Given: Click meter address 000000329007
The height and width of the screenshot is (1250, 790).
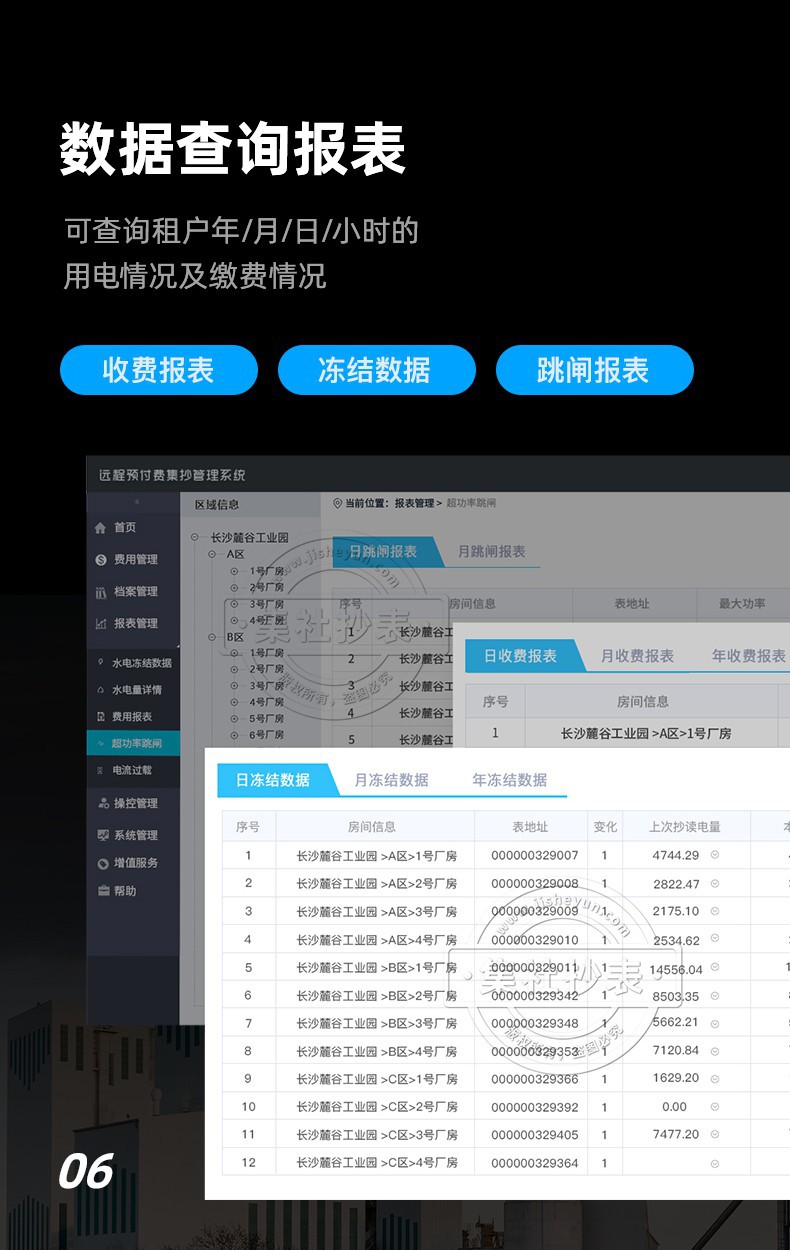Looking at the screenshot, I should pos(534,856).
